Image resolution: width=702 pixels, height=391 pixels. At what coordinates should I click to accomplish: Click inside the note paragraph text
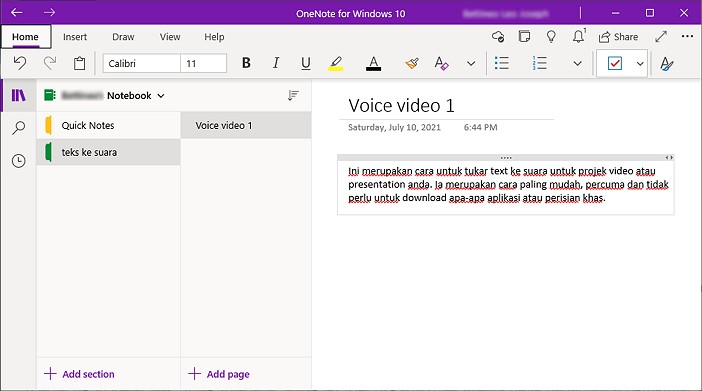[x=508, y=185]
